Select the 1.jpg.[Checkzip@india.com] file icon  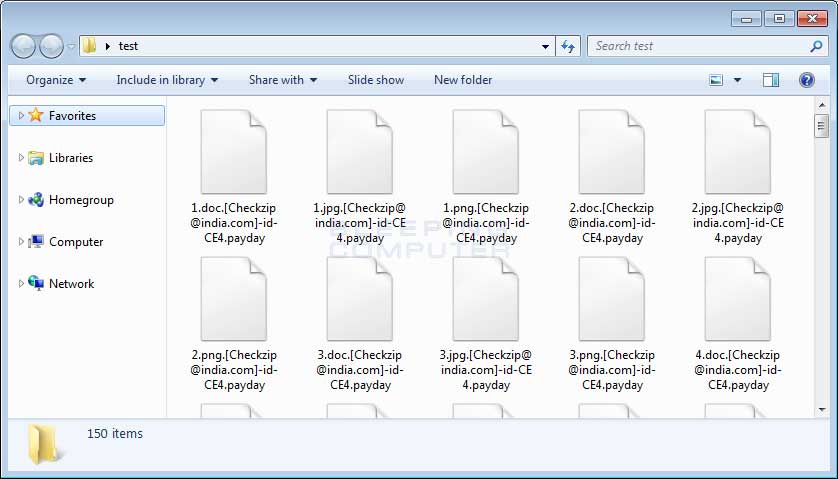pyautogui.click(x=360, y=152)
